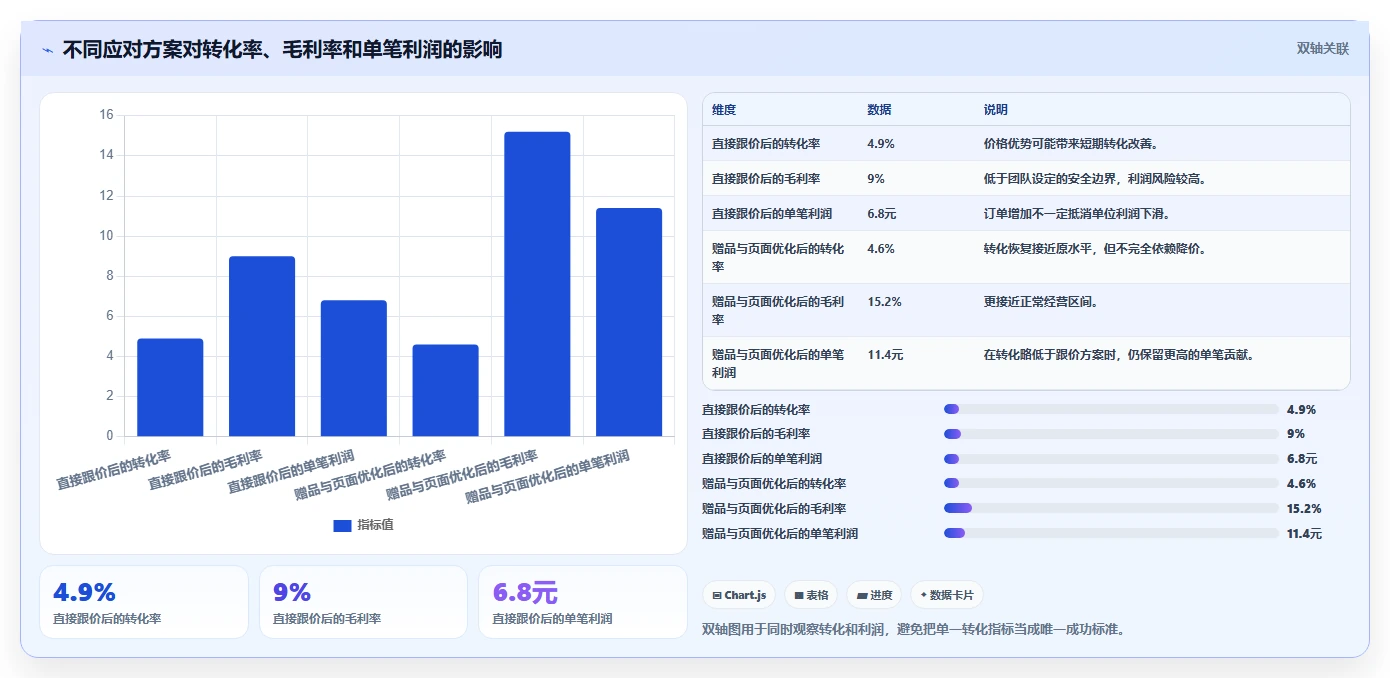Select the 表格 chip

[x=811, y=595]
